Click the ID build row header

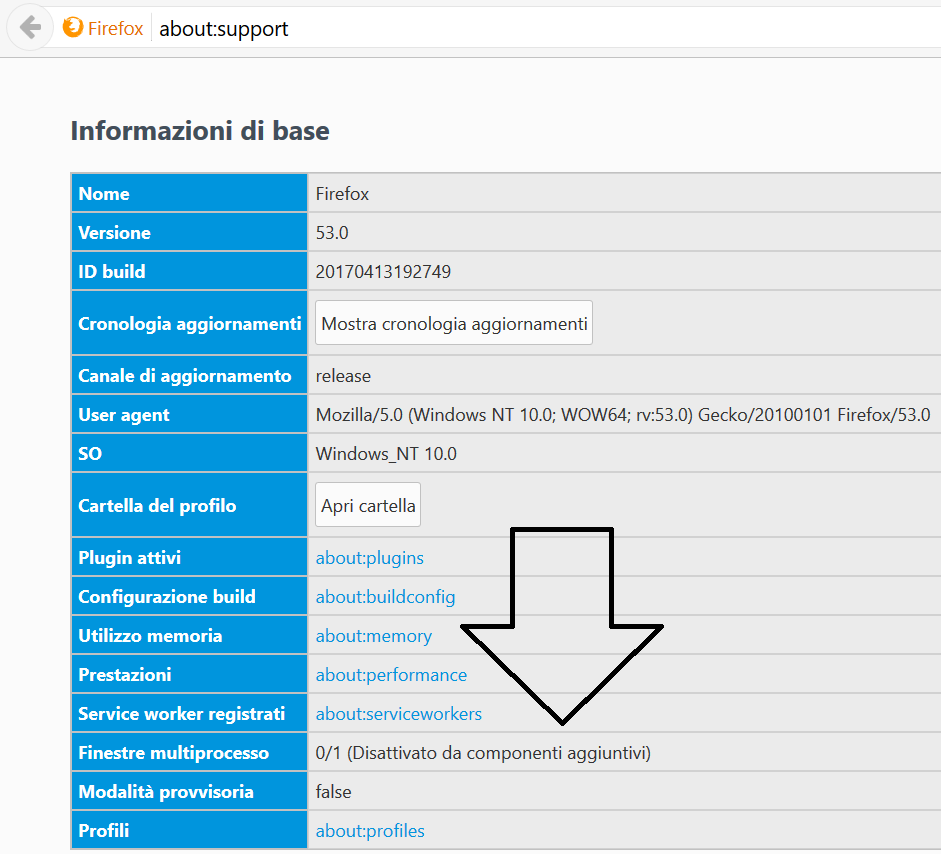[189, 271]
